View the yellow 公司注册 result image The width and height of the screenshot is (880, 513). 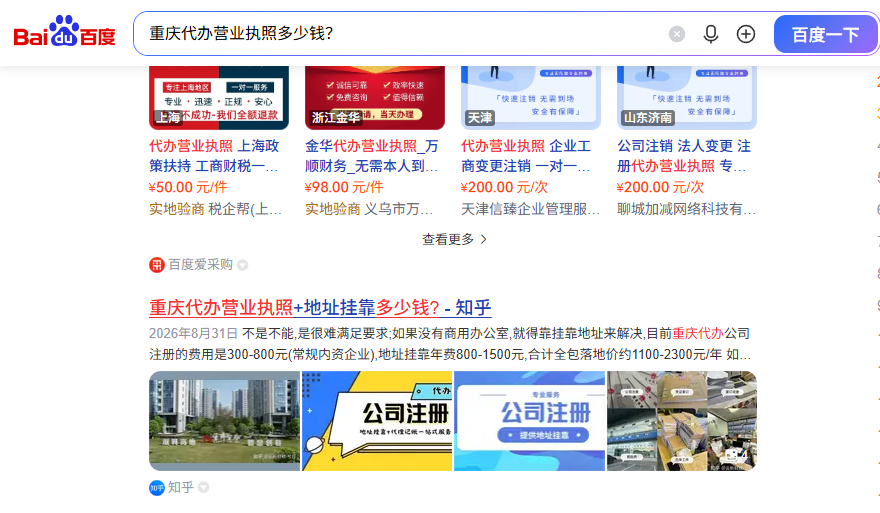click(377, 421)
